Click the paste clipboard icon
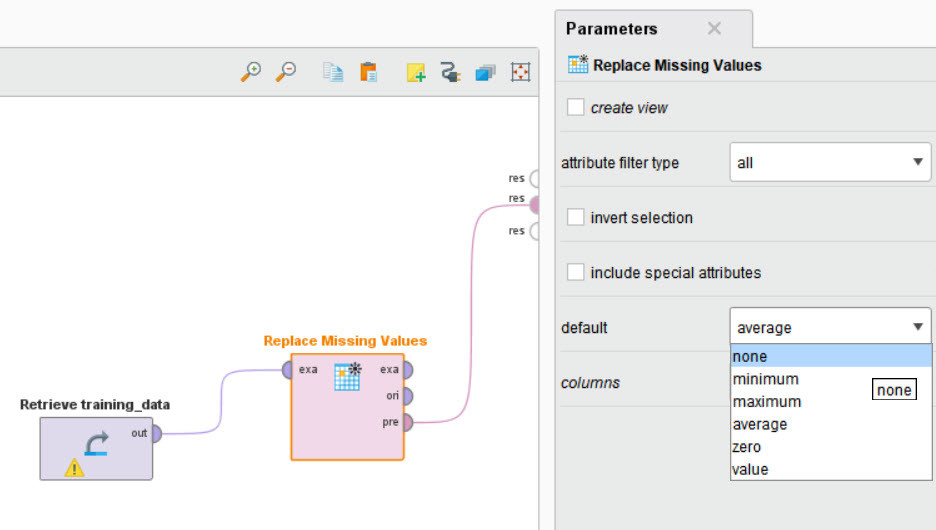 click(x=368, y=72)
